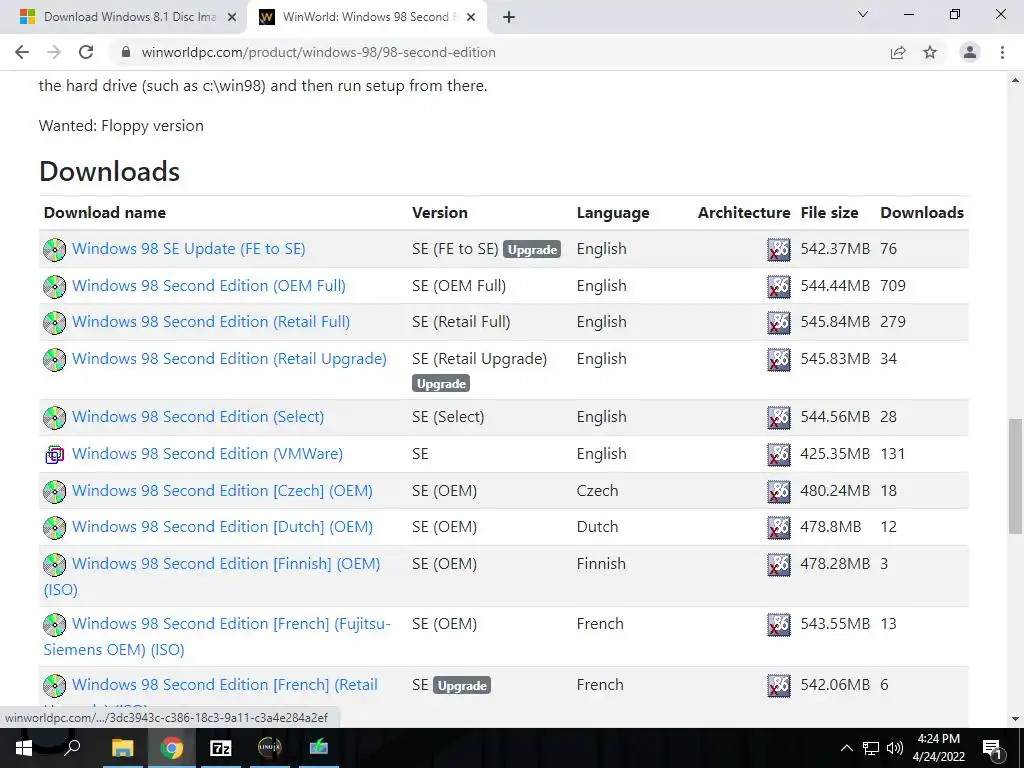Open the Windows Start menu
This screenshot has height=768, width=1024.
coord(24,748)
